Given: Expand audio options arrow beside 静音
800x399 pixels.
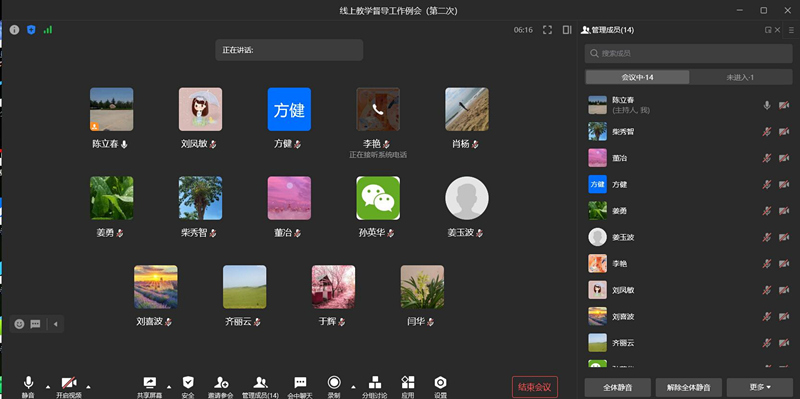Looking at the screenshot, I should 48,387.
